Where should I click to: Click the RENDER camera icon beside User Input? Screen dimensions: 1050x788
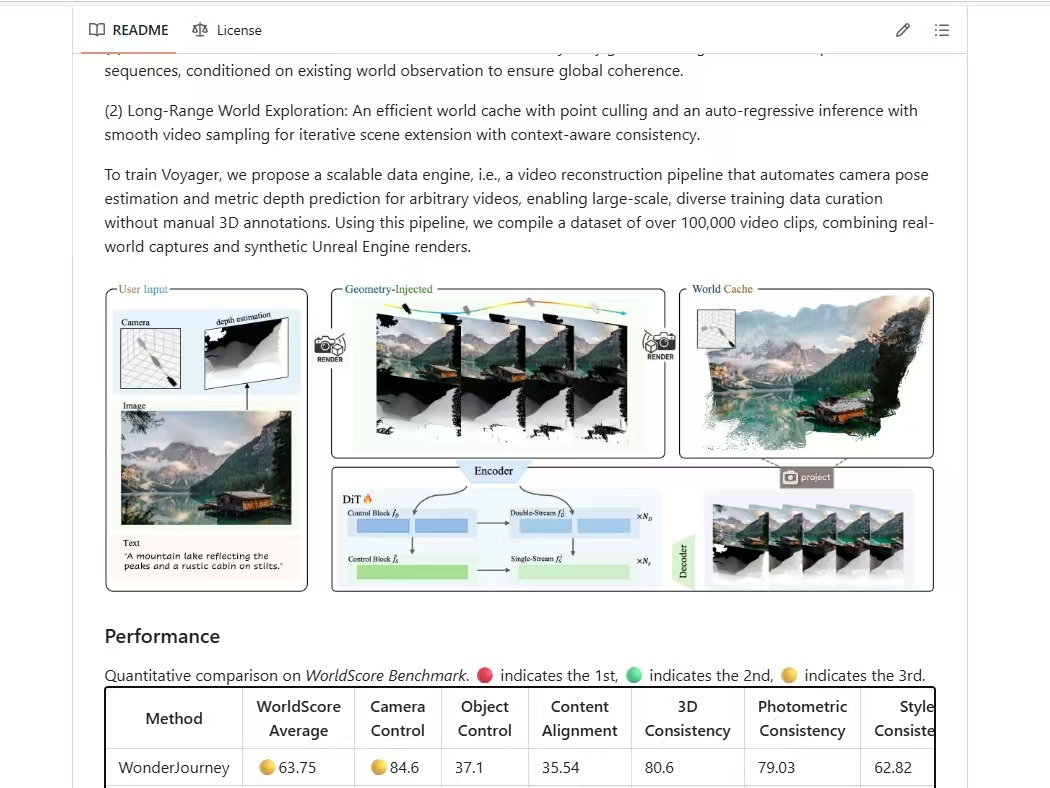tap(329, 348)
